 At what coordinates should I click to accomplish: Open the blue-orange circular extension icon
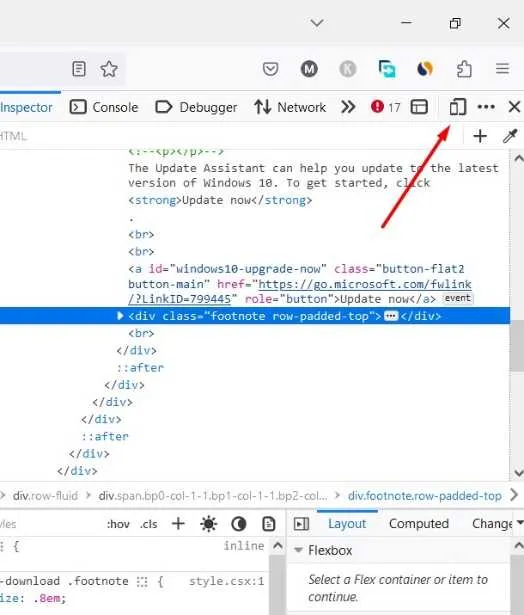coord(425,69)
